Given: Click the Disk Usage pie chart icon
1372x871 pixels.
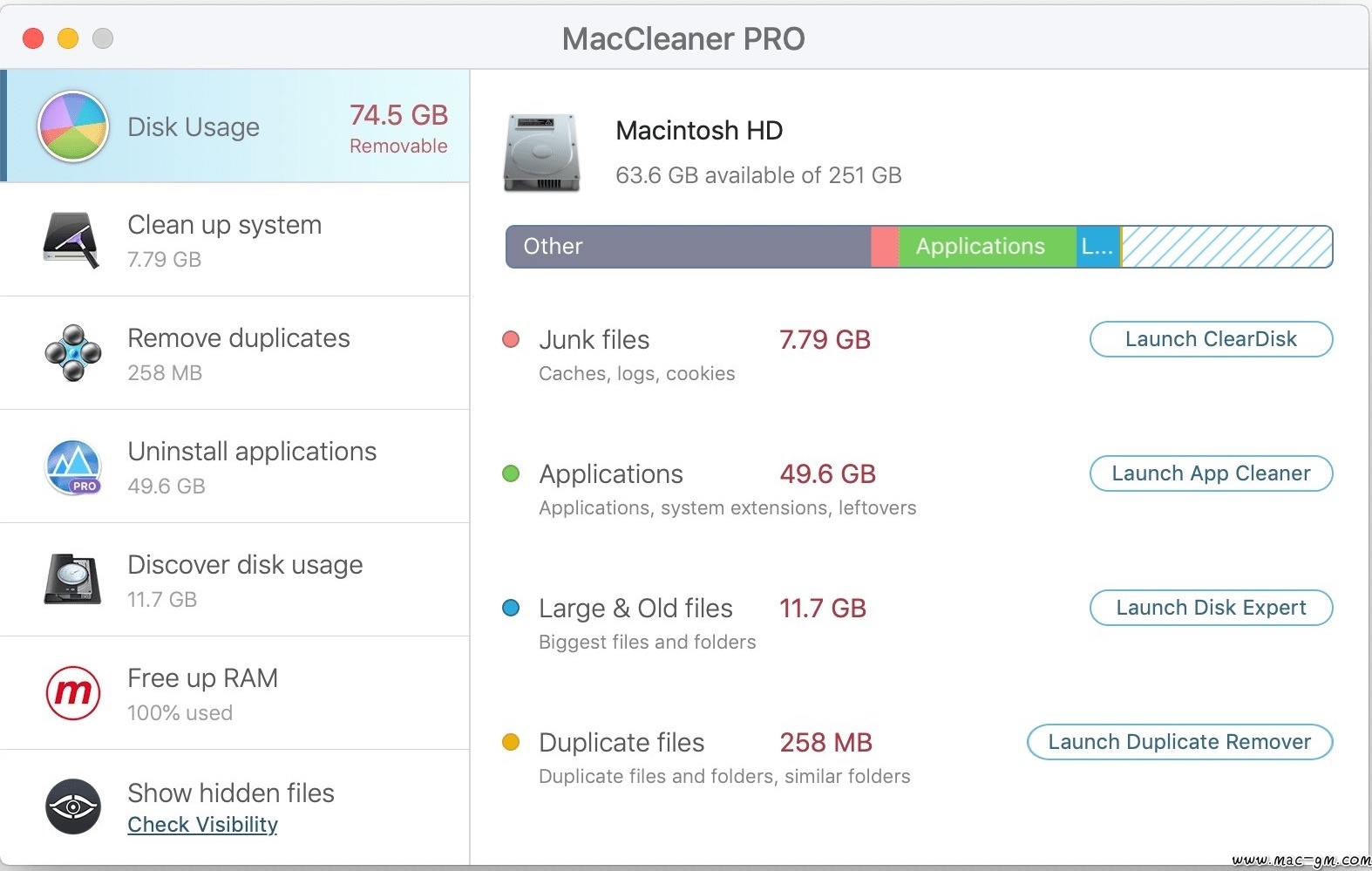Looking at the screenshot, I should pos(73,127).
